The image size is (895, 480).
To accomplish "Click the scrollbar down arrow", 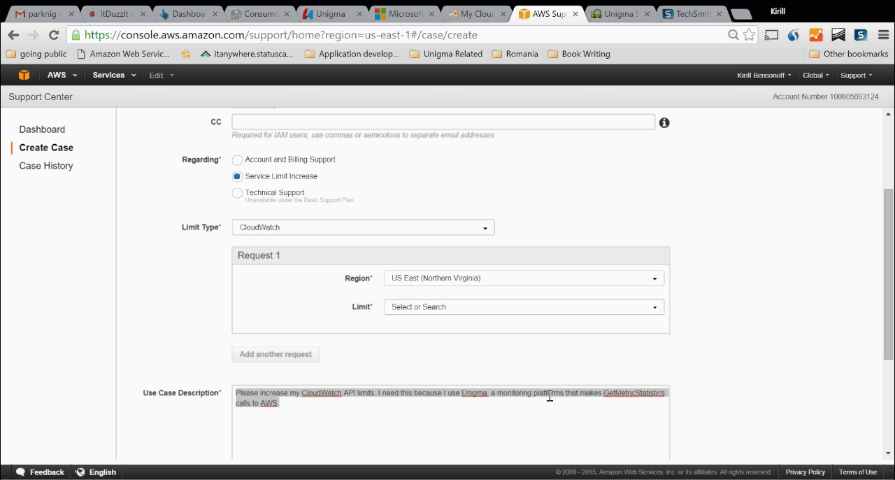I will coord(888,454).
